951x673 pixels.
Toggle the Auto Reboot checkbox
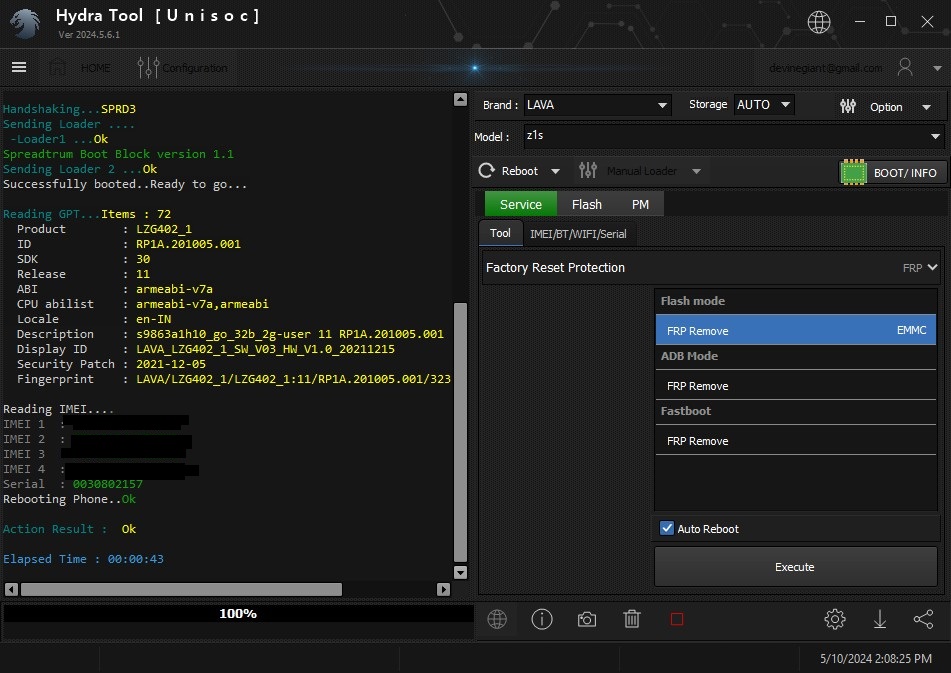[667, 528]
